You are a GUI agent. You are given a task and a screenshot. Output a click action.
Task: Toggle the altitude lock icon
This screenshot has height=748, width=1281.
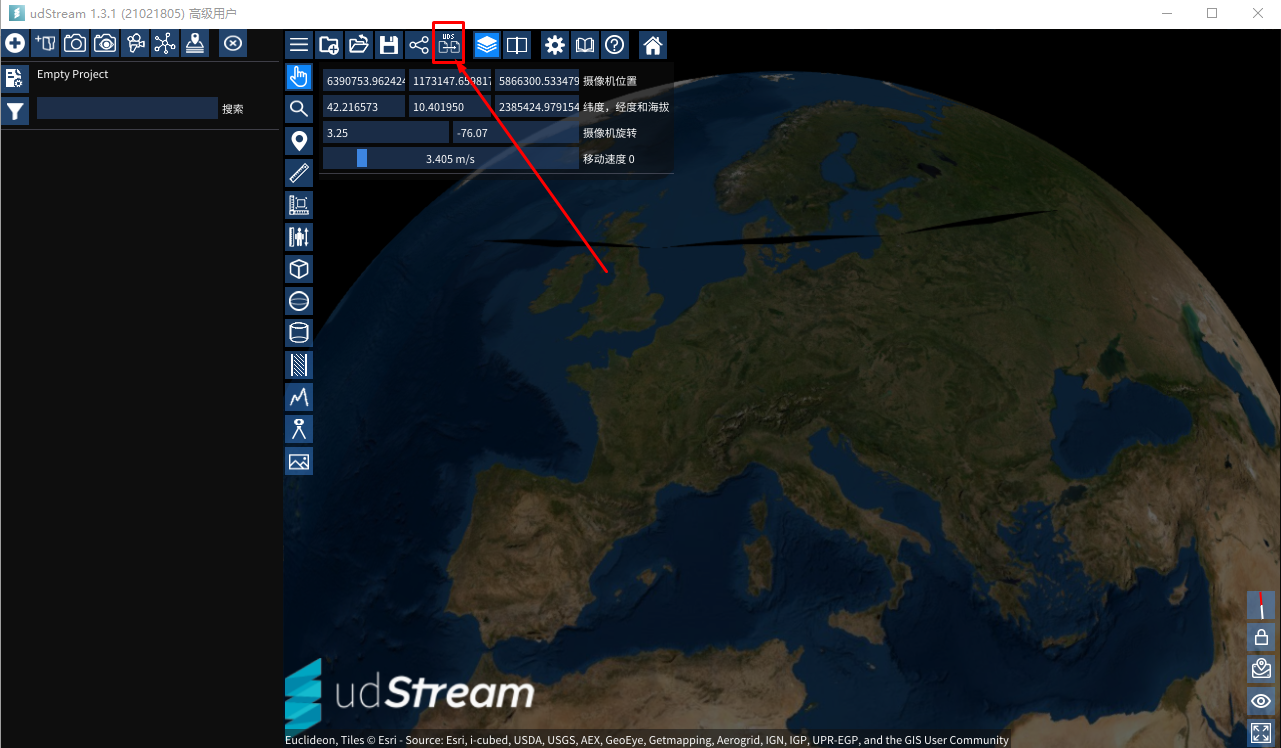(1261, 637)
